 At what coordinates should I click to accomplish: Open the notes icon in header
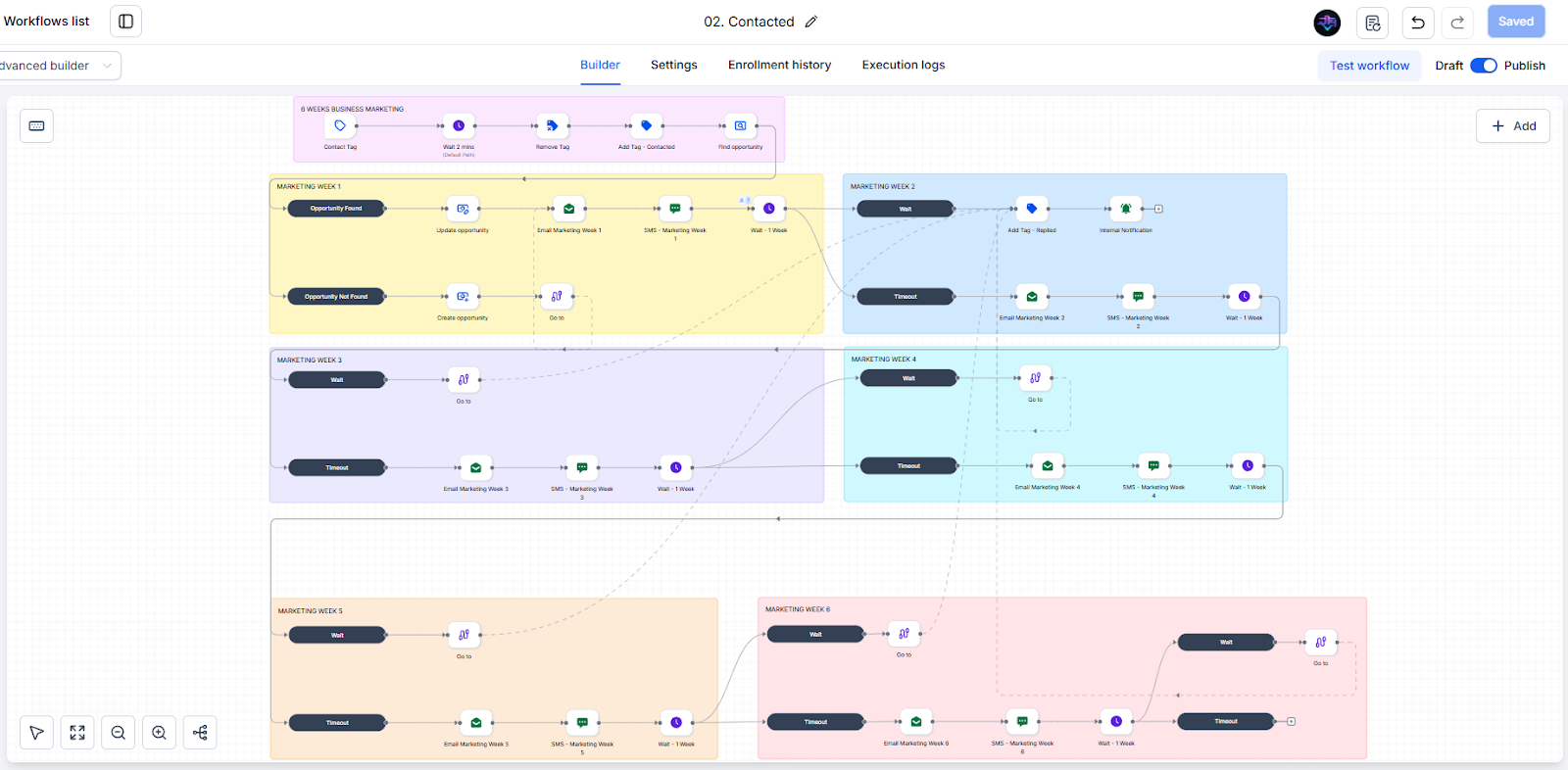(x=1372, y=23)
